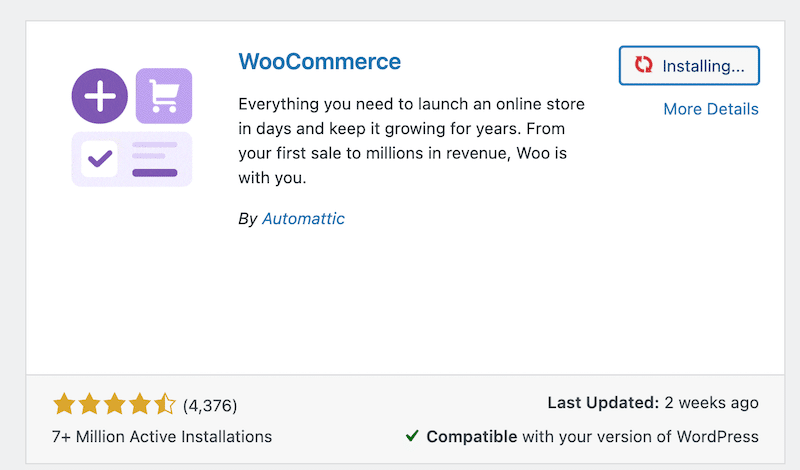Click the WooCommerce plugin title link
The image size is (800, 470).
coord(320,61)
